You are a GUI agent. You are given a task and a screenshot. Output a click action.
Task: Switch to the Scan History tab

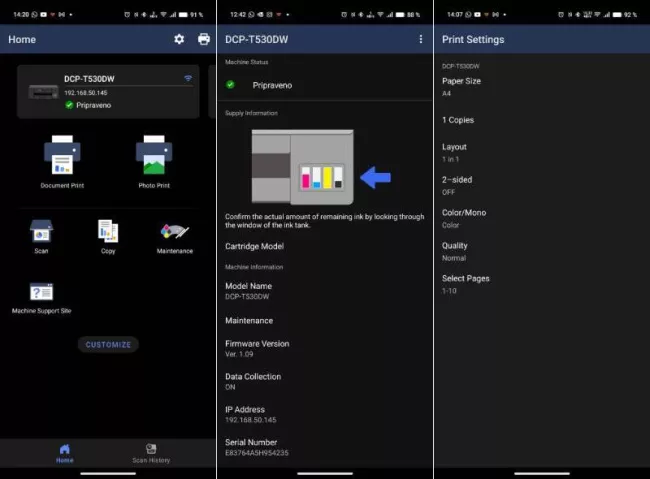(x=151, y=453)
